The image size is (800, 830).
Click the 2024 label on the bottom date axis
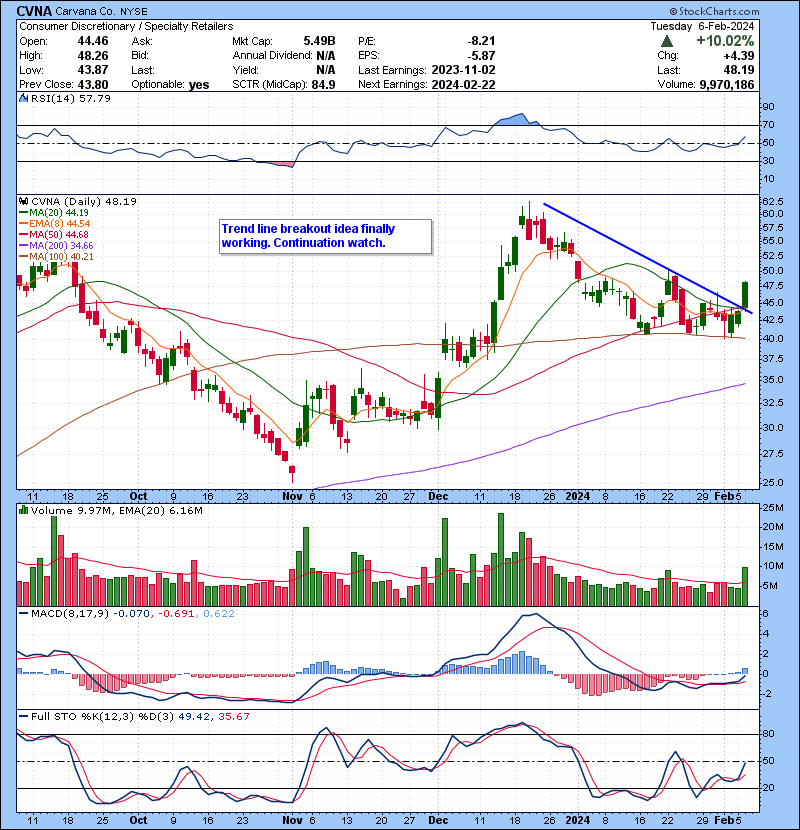coord(578,820)
